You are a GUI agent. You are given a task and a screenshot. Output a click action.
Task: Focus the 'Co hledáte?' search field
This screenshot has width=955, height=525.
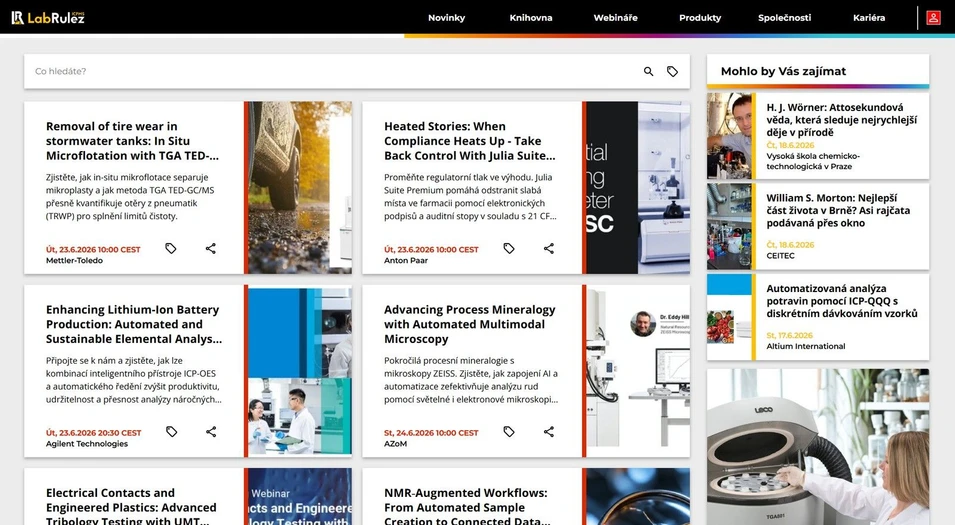(332, 71)
